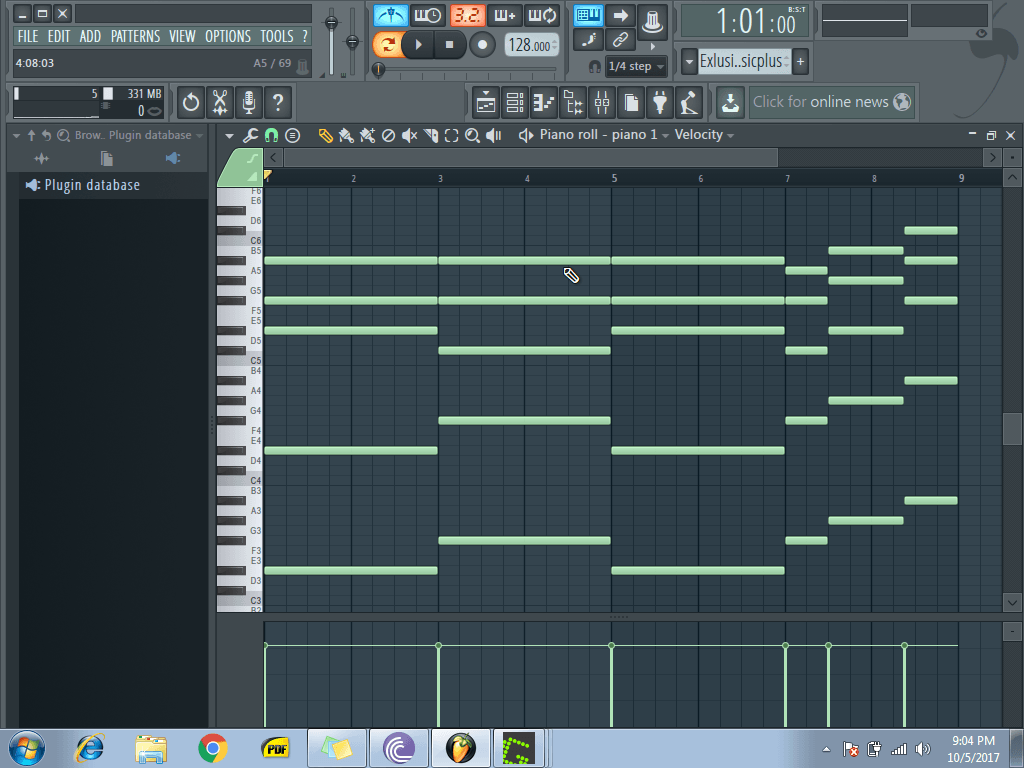Toggle the metronome button
The width and height of the screenshot is (1024, 768).
[391, 15]
